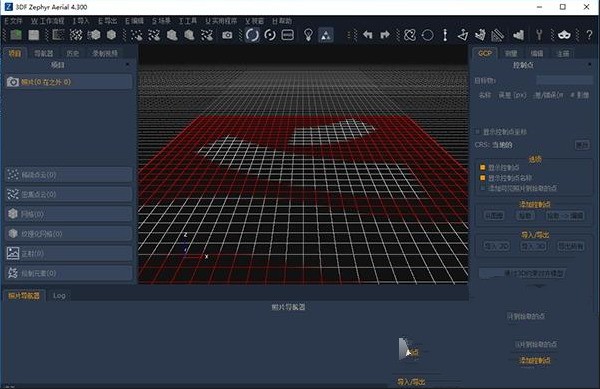Viewport: 600px width, 389px height.
Task: Click the wrench settings icon
Action: tap(539, 35)
